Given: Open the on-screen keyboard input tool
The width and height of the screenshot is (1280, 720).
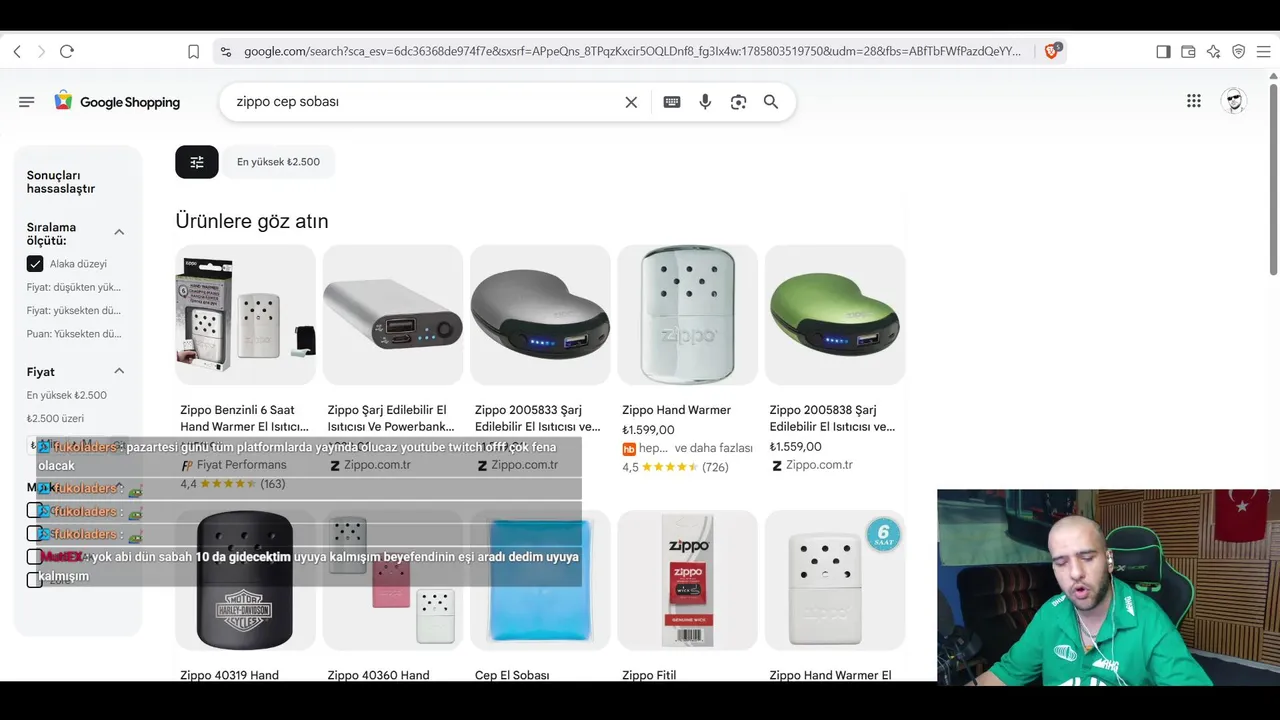Looking at the screenshot, I should click(x=672, y=102).
